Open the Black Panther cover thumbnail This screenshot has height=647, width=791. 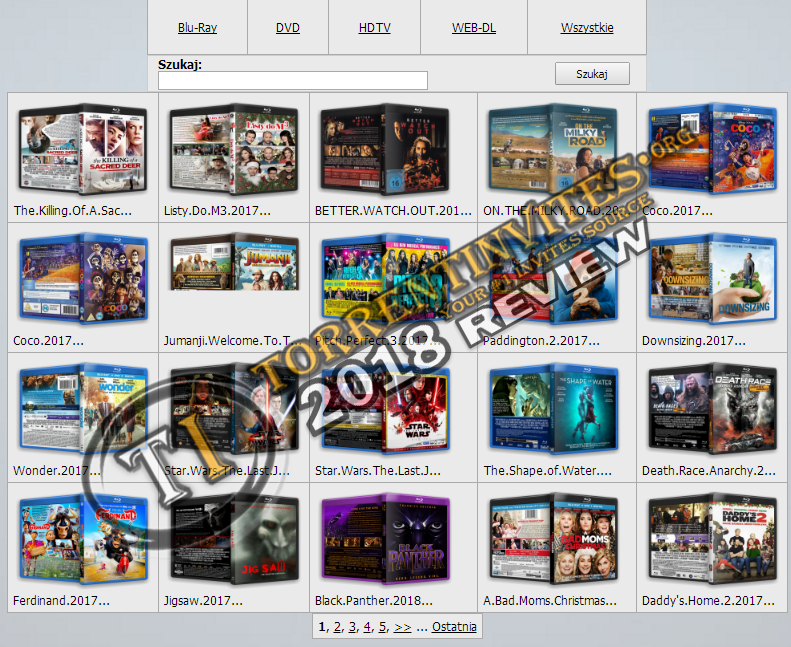(385, 539)
